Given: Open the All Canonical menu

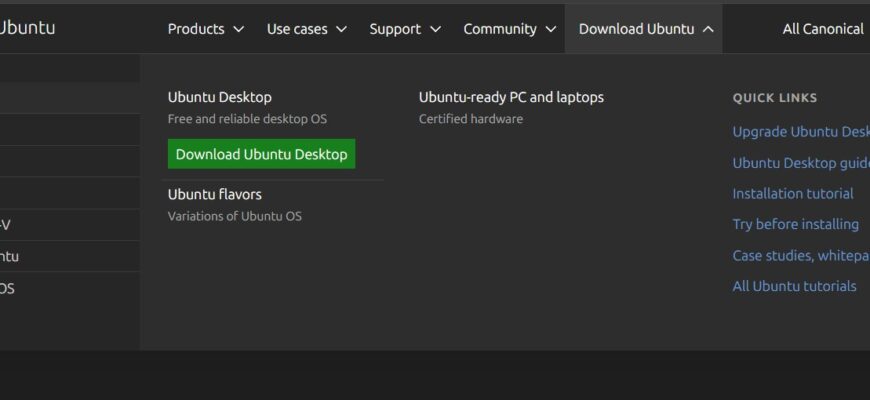Looking at the screenshot, I should click(x=823, y=29).
